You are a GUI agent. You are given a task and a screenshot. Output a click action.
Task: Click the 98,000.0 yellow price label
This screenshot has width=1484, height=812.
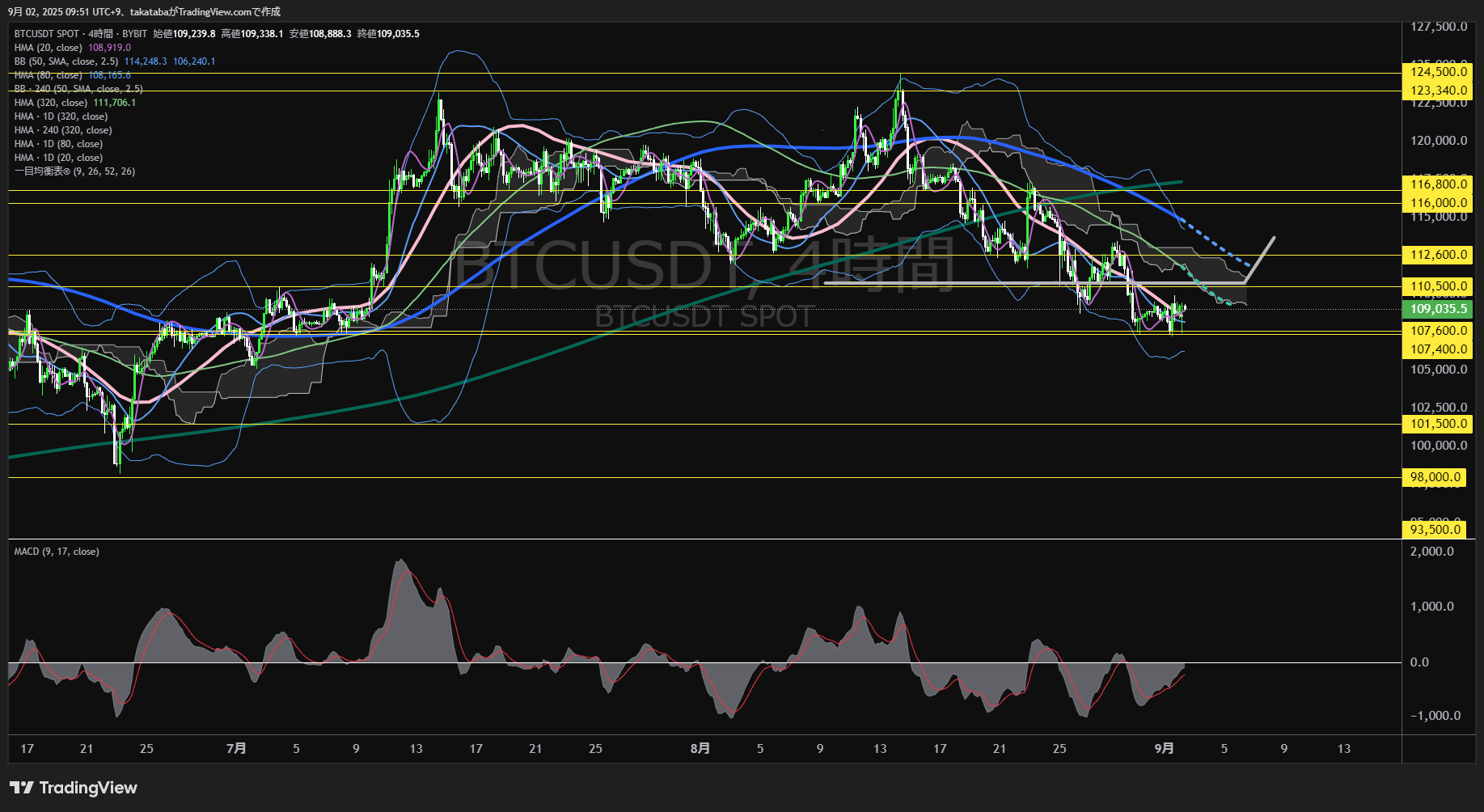(x=1435, y=477)
